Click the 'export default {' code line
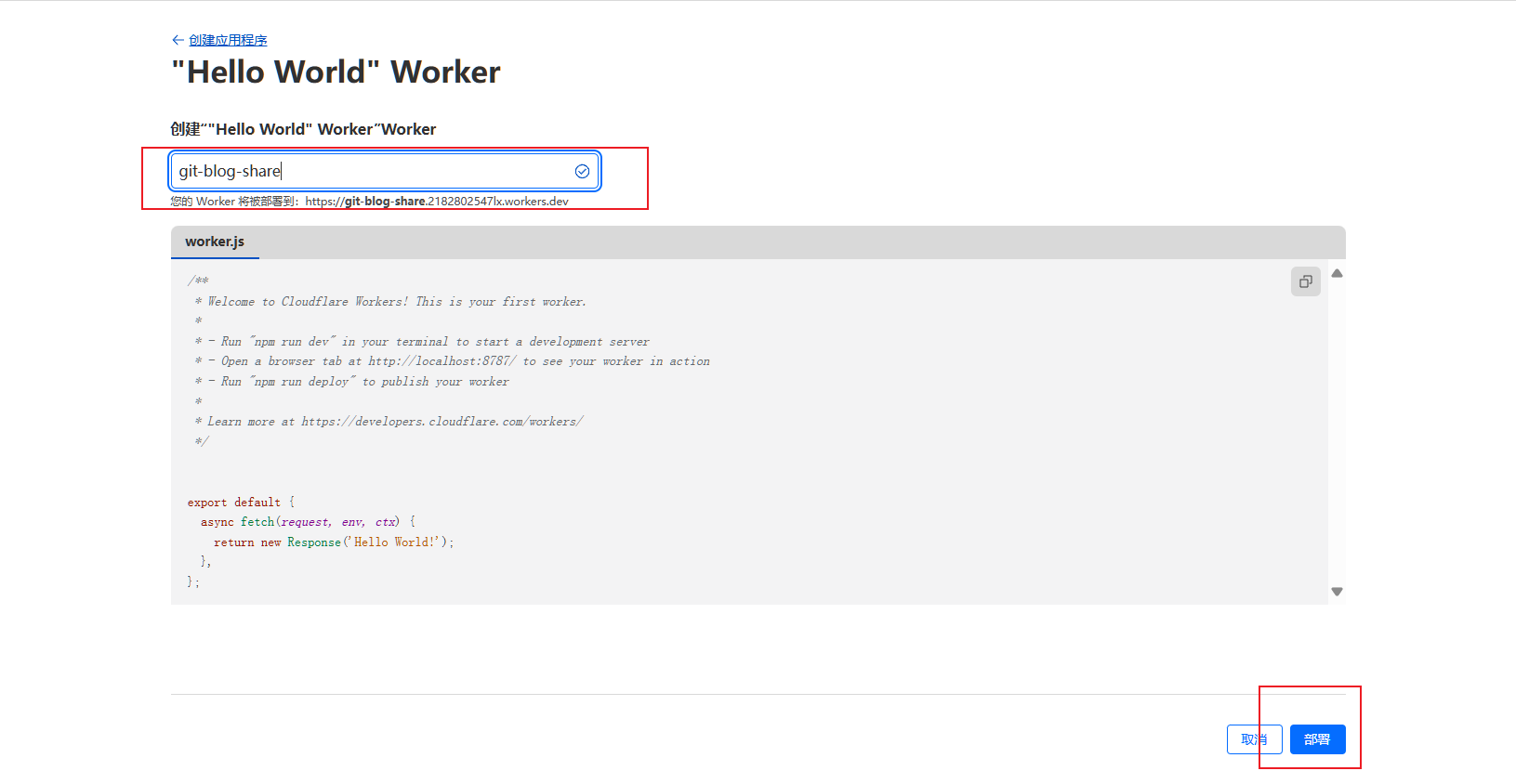Screen dimensions: 1516x784 [x=241, y=503]
